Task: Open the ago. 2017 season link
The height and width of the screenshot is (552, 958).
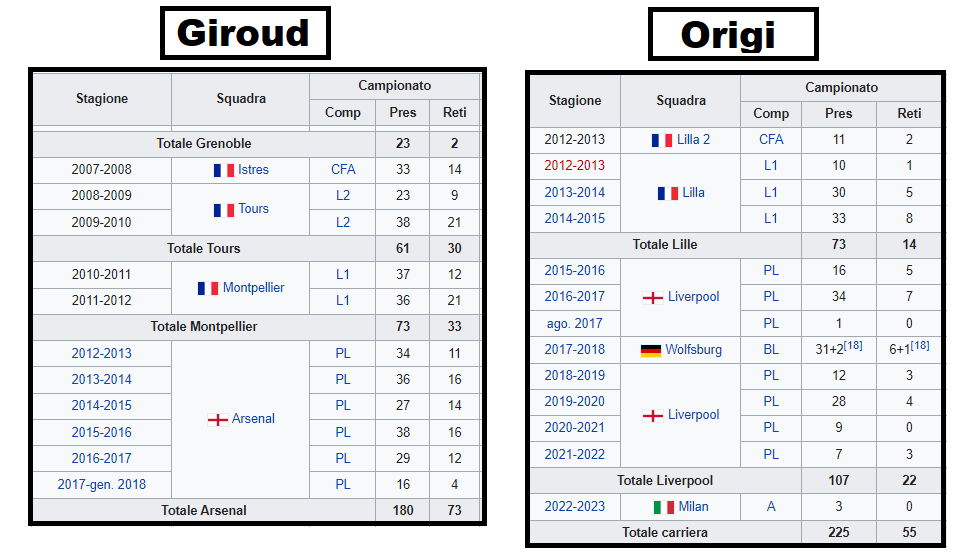Action: [575, 324]
